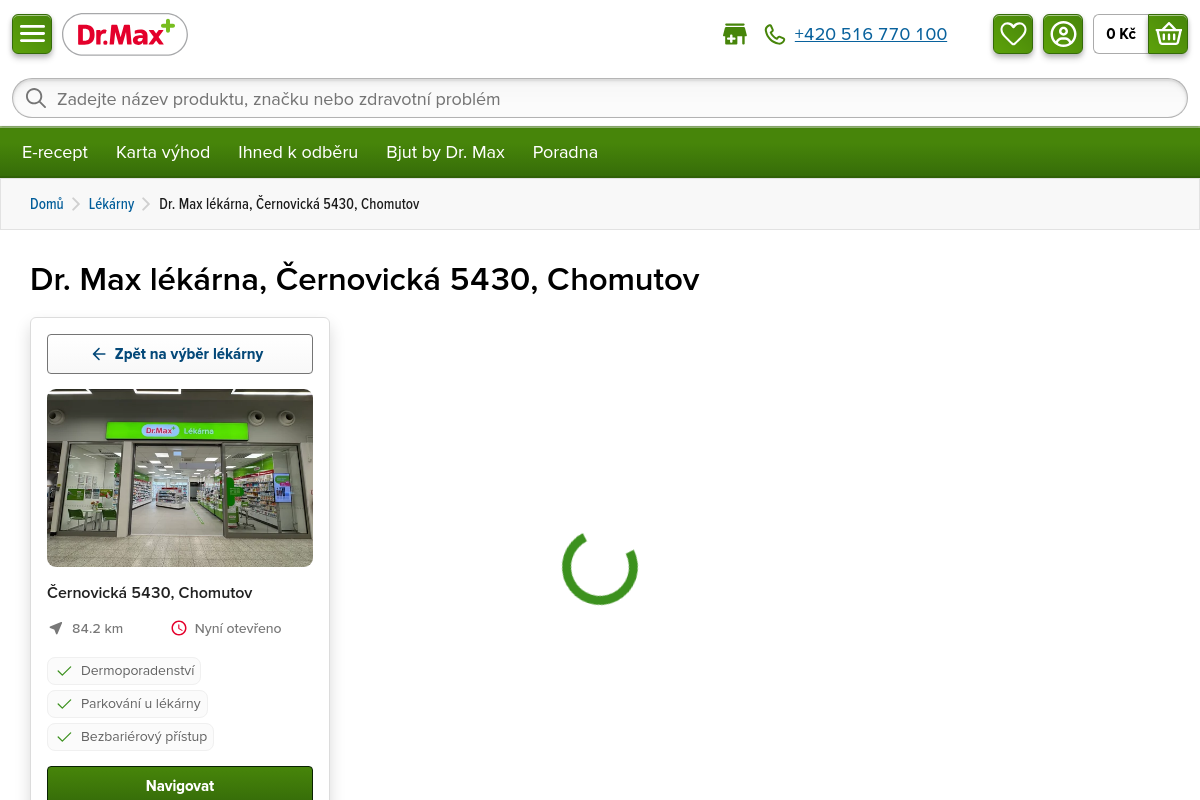This screenshot has width=1200, height=800.
Task: Open the user account icon
Action: pyautogui.click(x=1063, y=34)
